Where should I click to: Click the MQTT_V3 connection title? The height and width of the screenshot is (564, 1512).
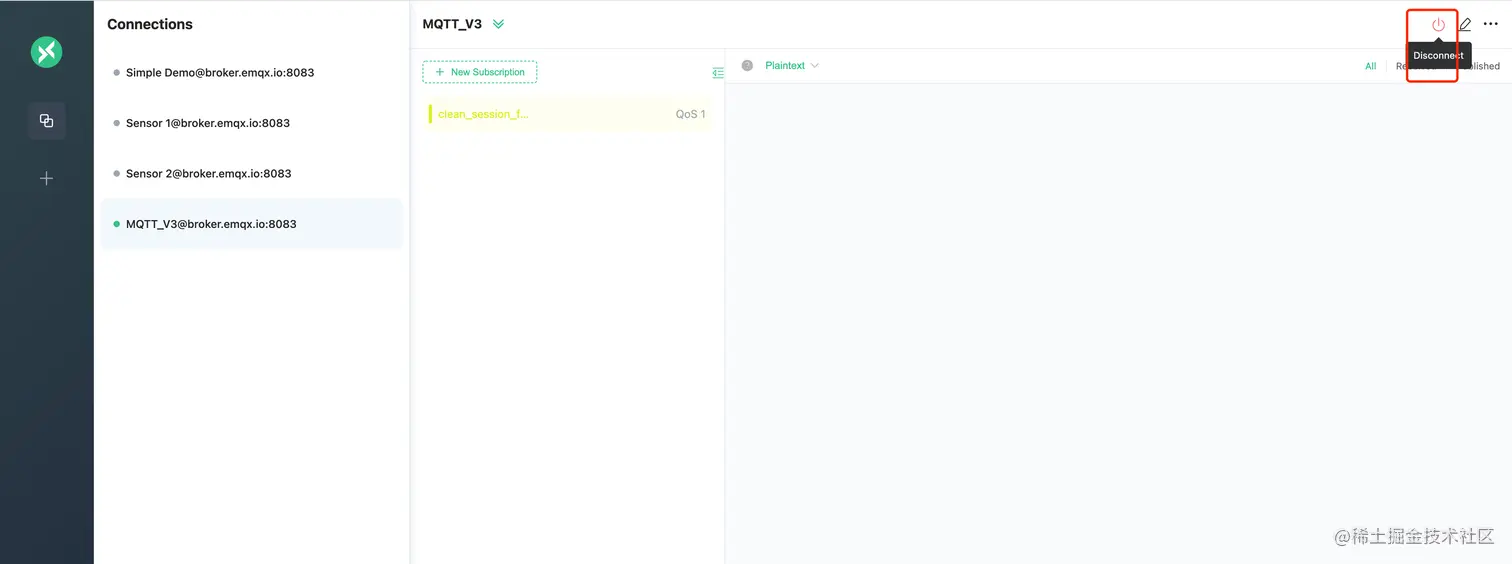point(452,24)
